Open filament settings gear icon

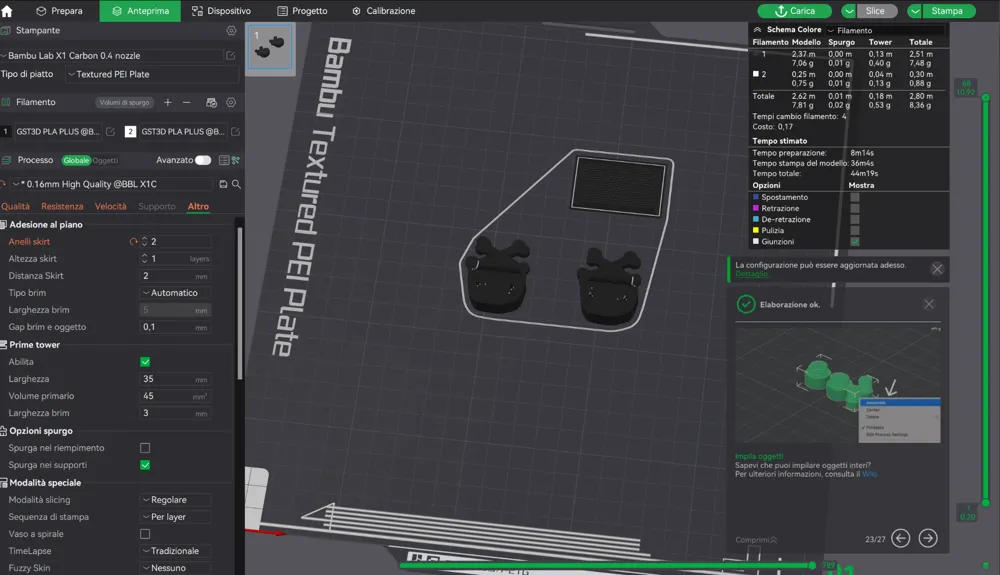click(231, 102)
